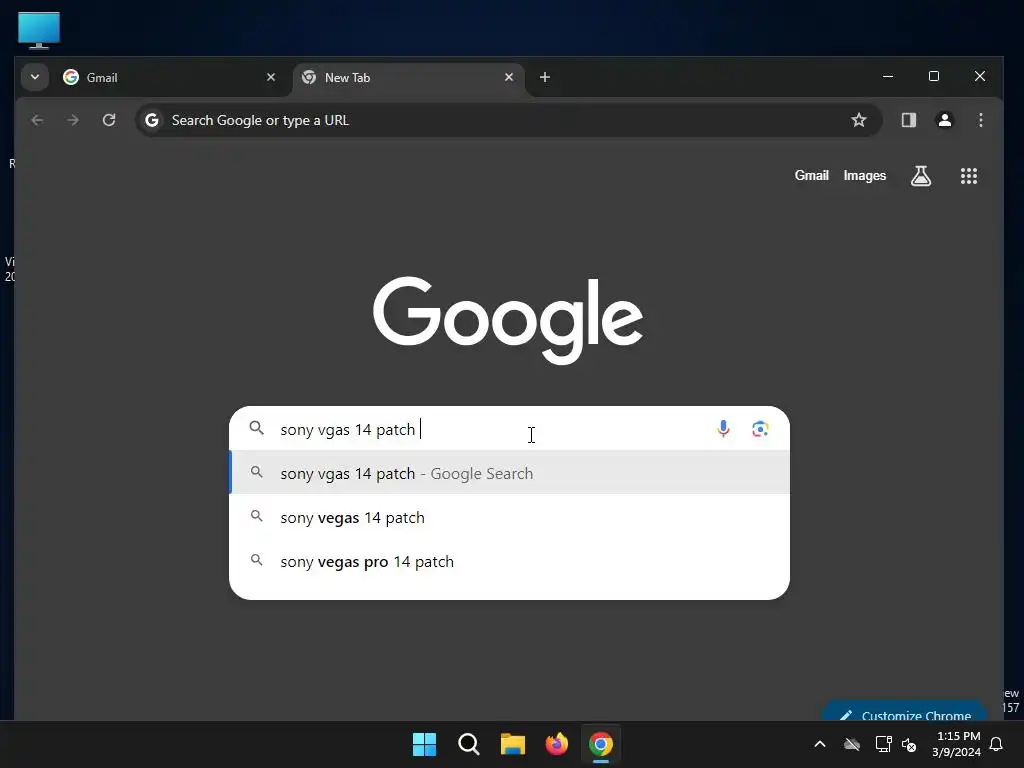This screenshot has height=768, width=1024.
Task: Show hidden tray icons chevron
Action: (820, 744)
